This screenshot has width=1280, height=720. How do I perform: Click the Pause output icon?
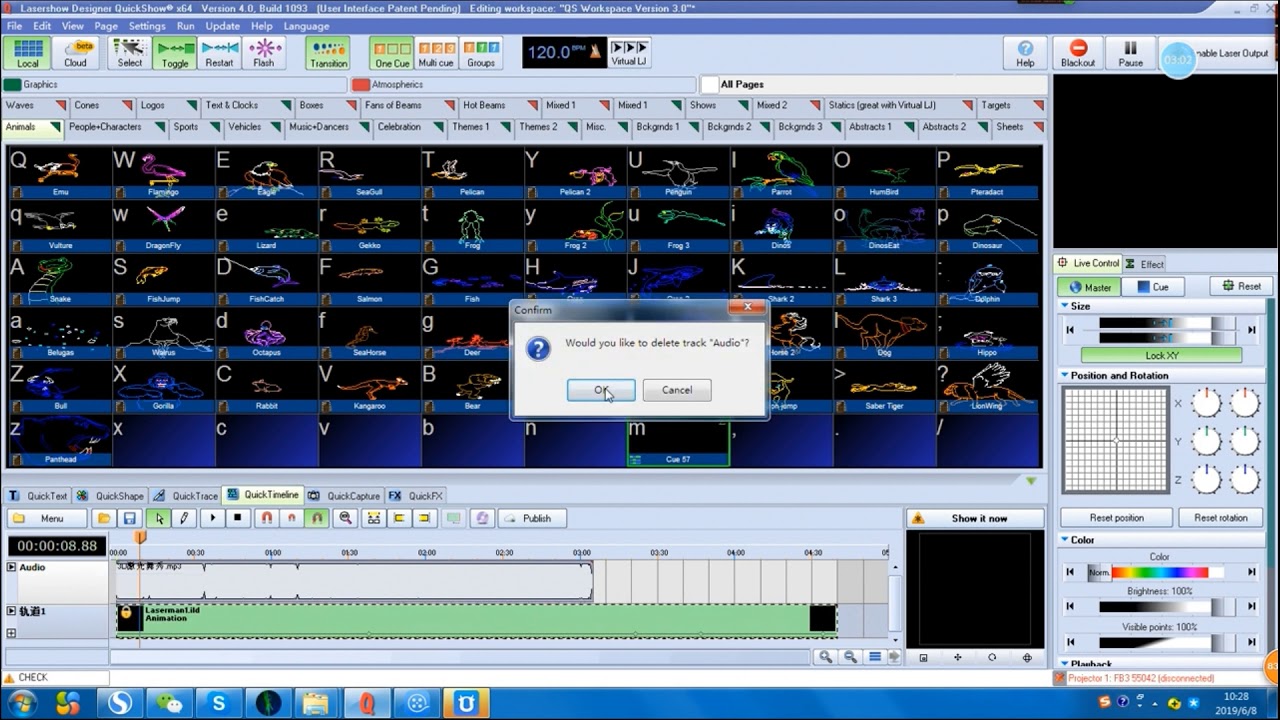(x=1131, y=53)
